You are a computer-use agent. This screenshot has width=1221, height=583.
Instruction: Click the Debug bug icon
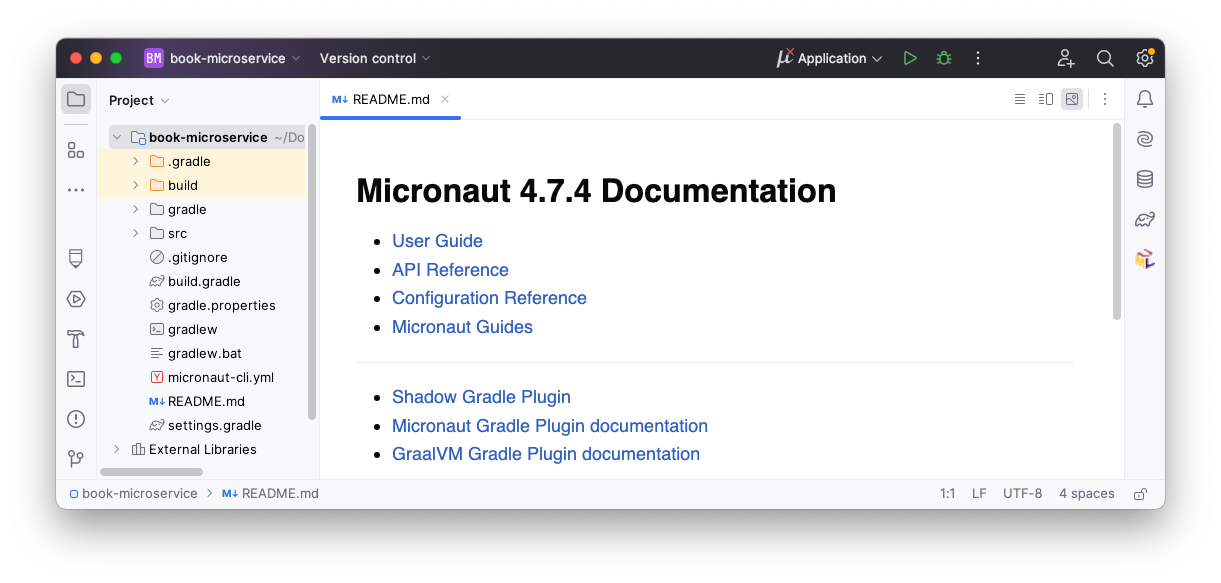943,58
